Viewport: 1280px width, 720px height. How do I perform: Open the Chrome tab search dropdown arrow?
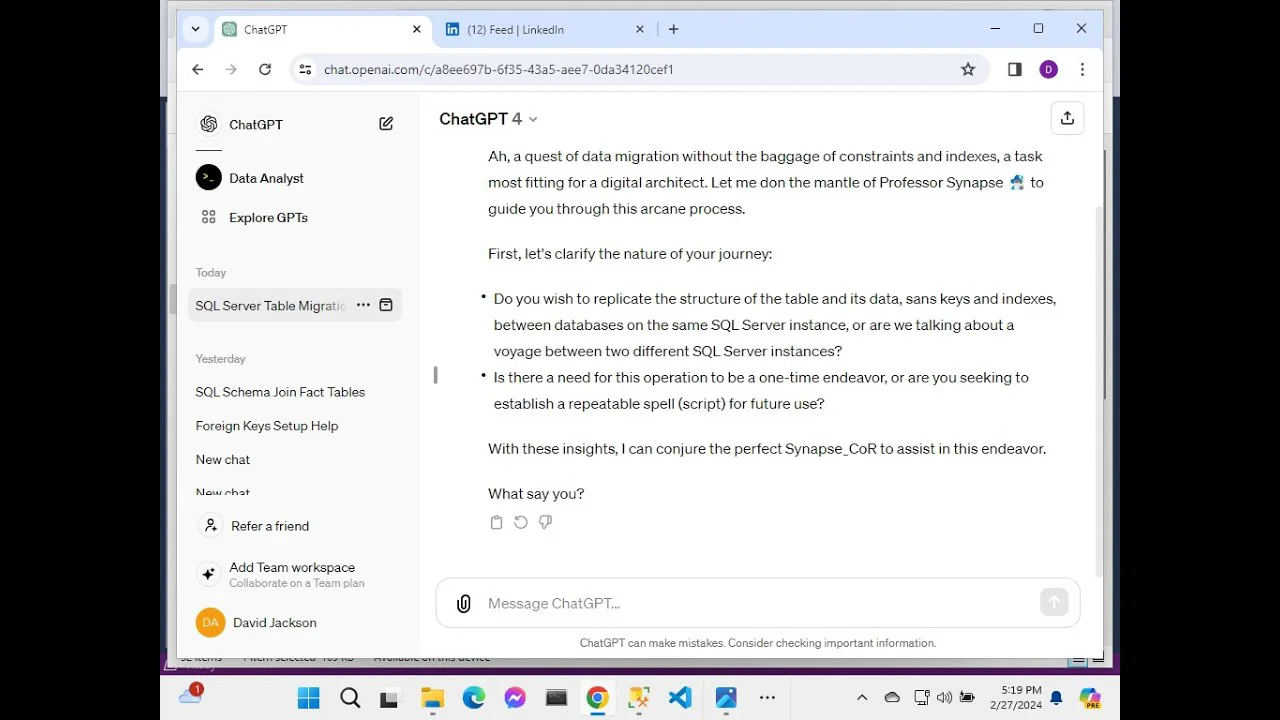point(196,29)
